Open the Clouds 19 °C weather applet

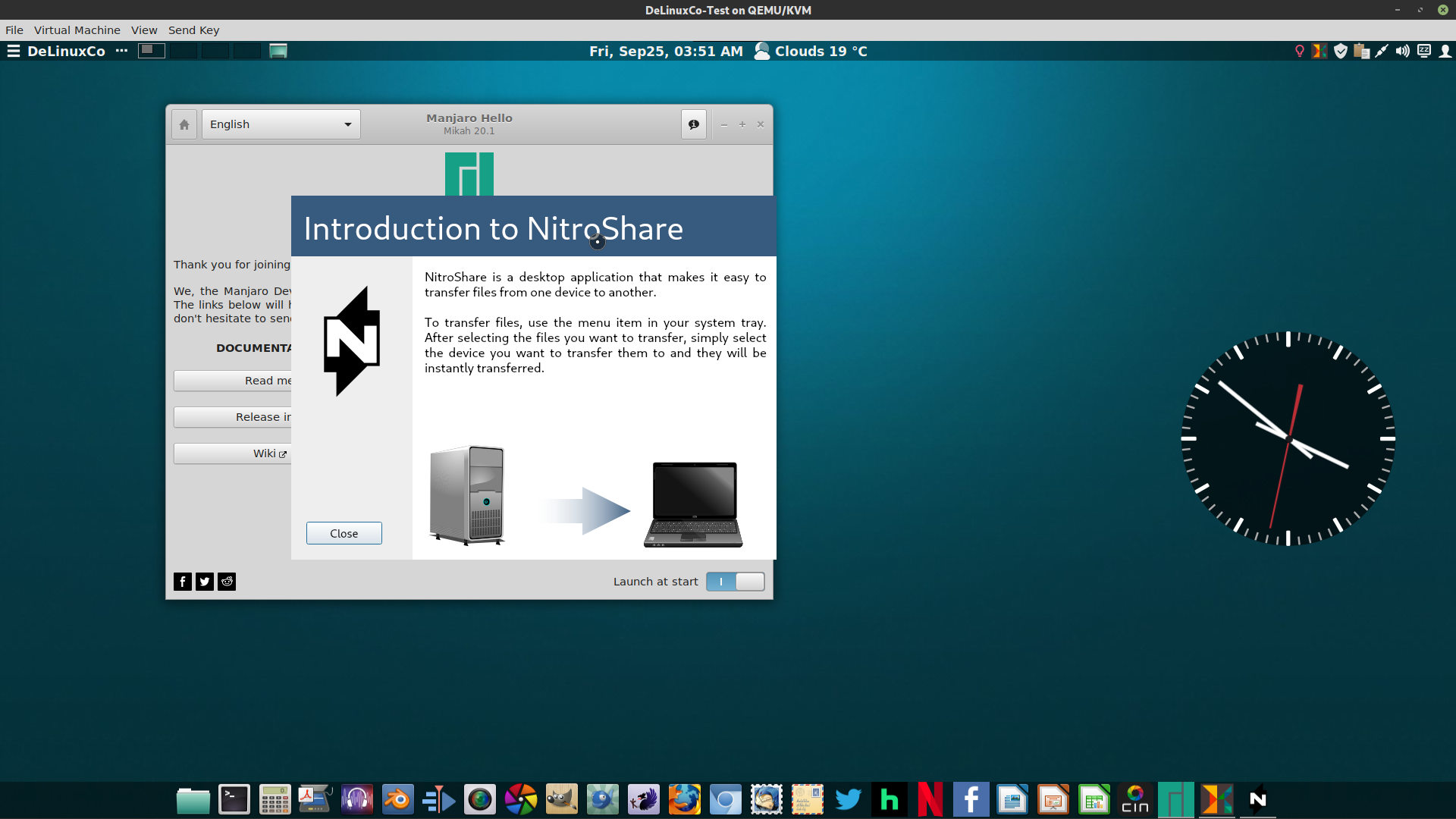[x=811, y=51]
